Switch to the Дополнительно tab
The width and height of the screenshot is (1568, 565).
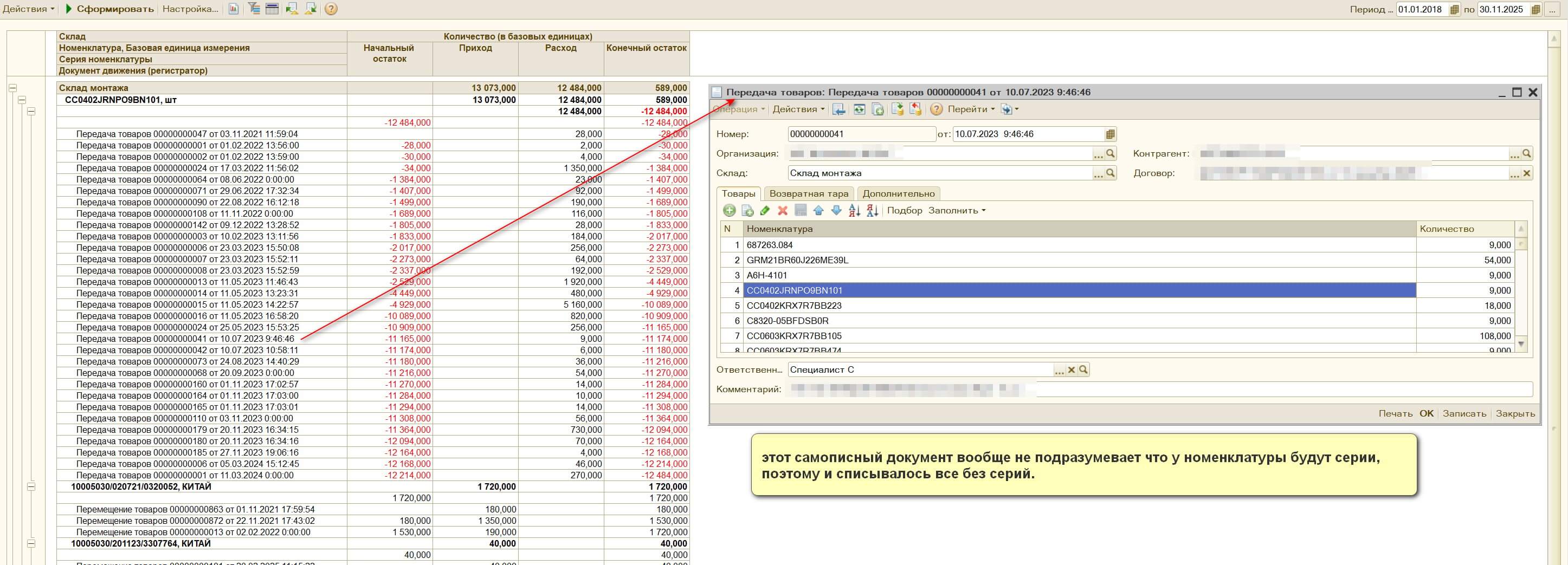coord(898,194)
